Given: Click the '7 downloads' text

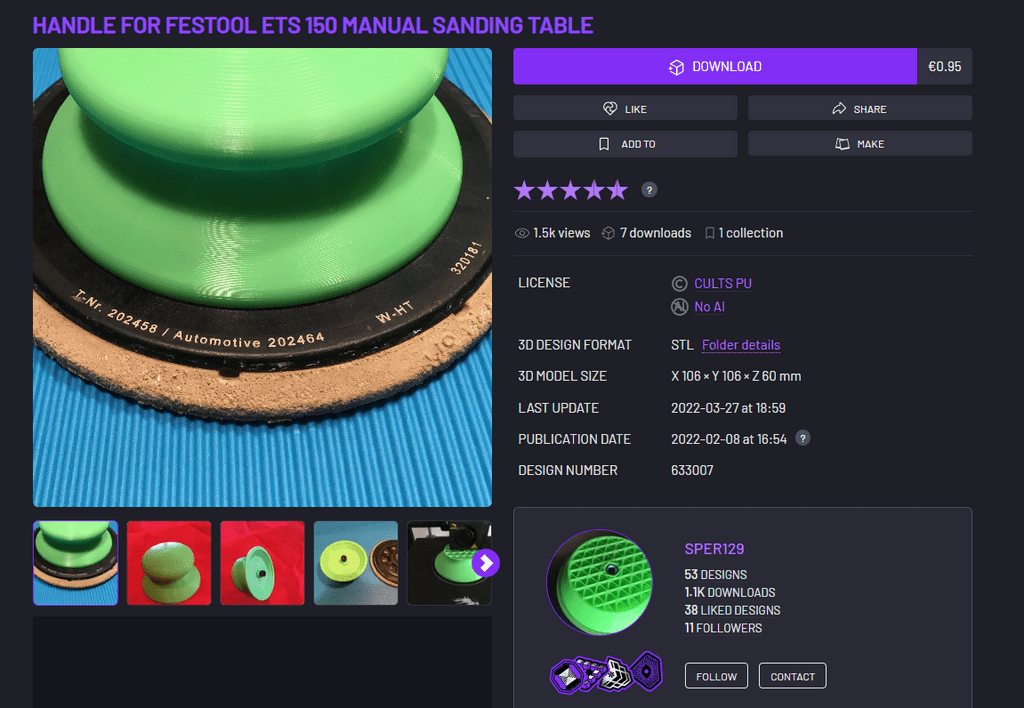Looking at the screenshot, I should pyautogui.click(x=655, y=233).
